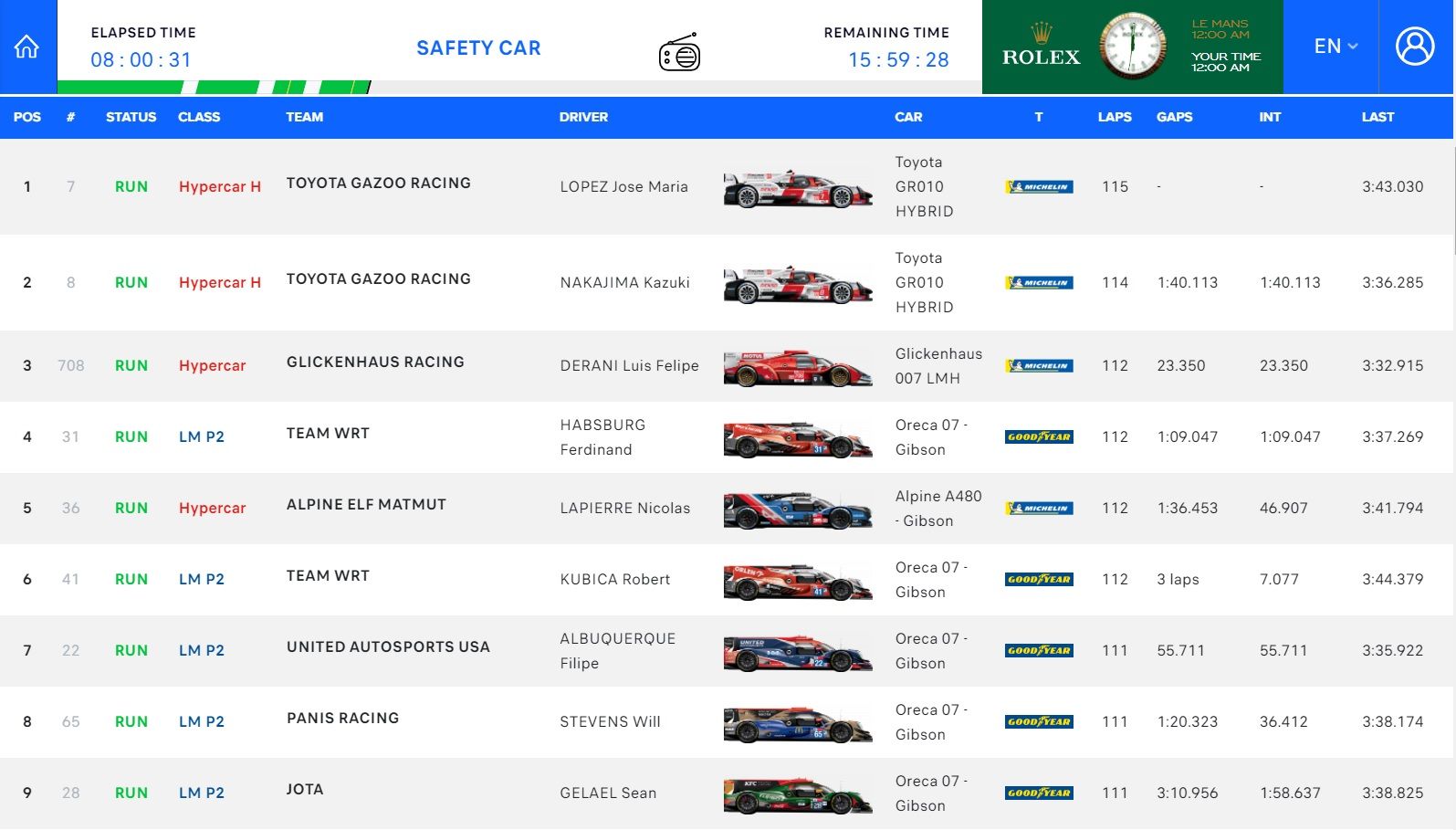
Task: Select the Panis Racing car 65 thumbnail
Action: [798, 724]
